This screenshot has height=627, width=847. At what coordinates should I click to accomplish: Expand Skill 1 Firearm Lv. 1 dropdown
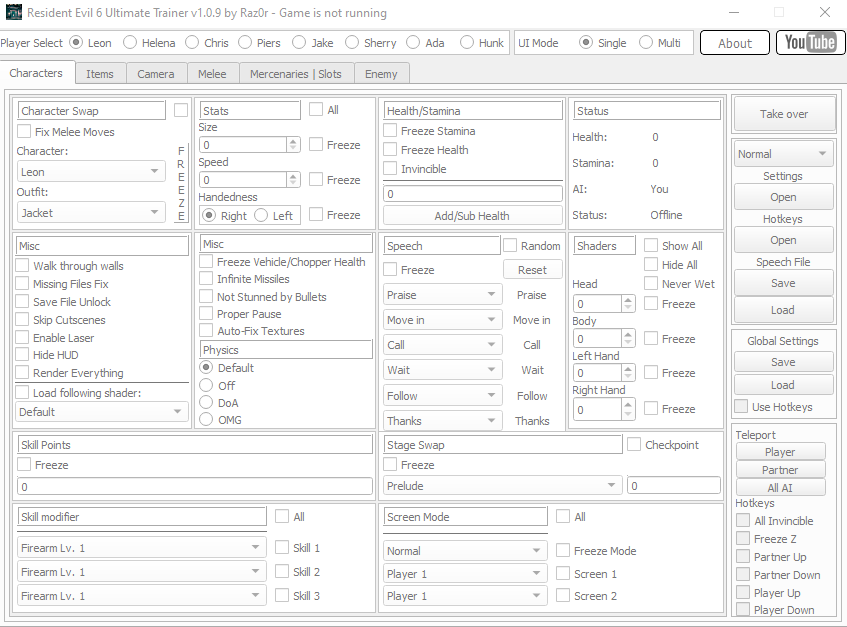pos(142,548)
